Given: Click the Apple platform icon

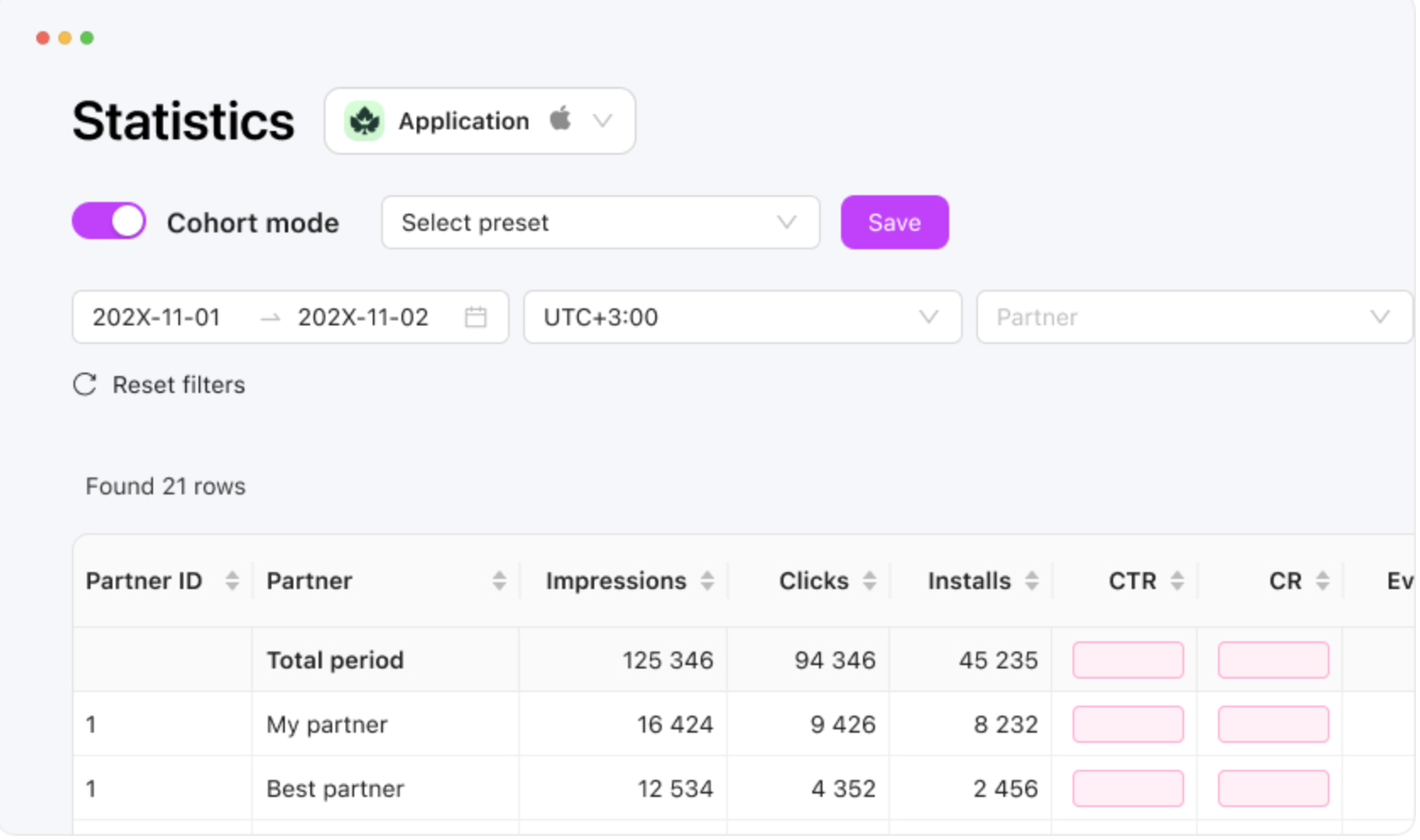Looking at the screenshot, I should tap(560, 120).
